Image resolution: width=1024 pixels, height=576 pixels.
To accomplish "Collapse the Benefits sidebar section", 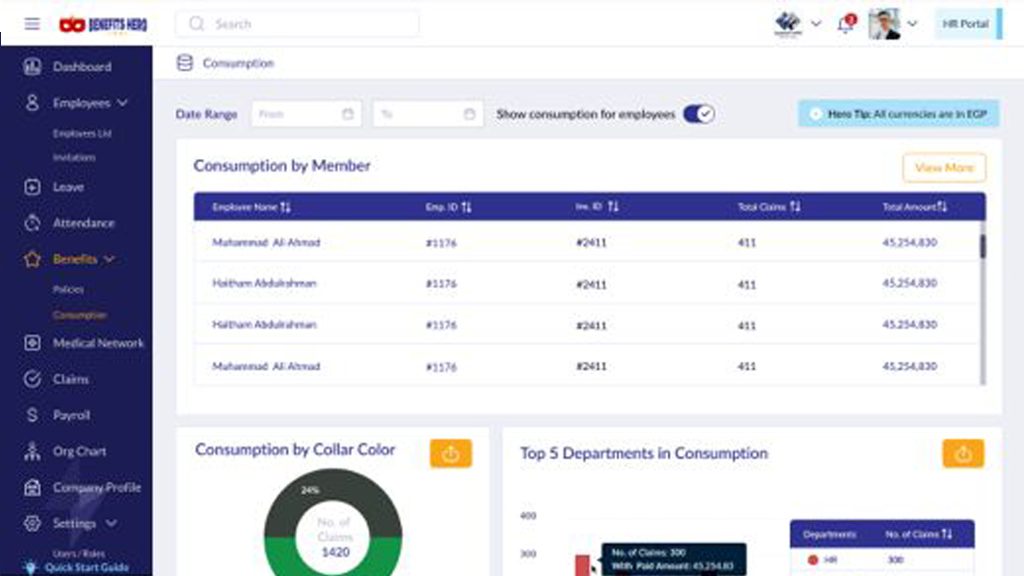I will click(x=109, y=259).
